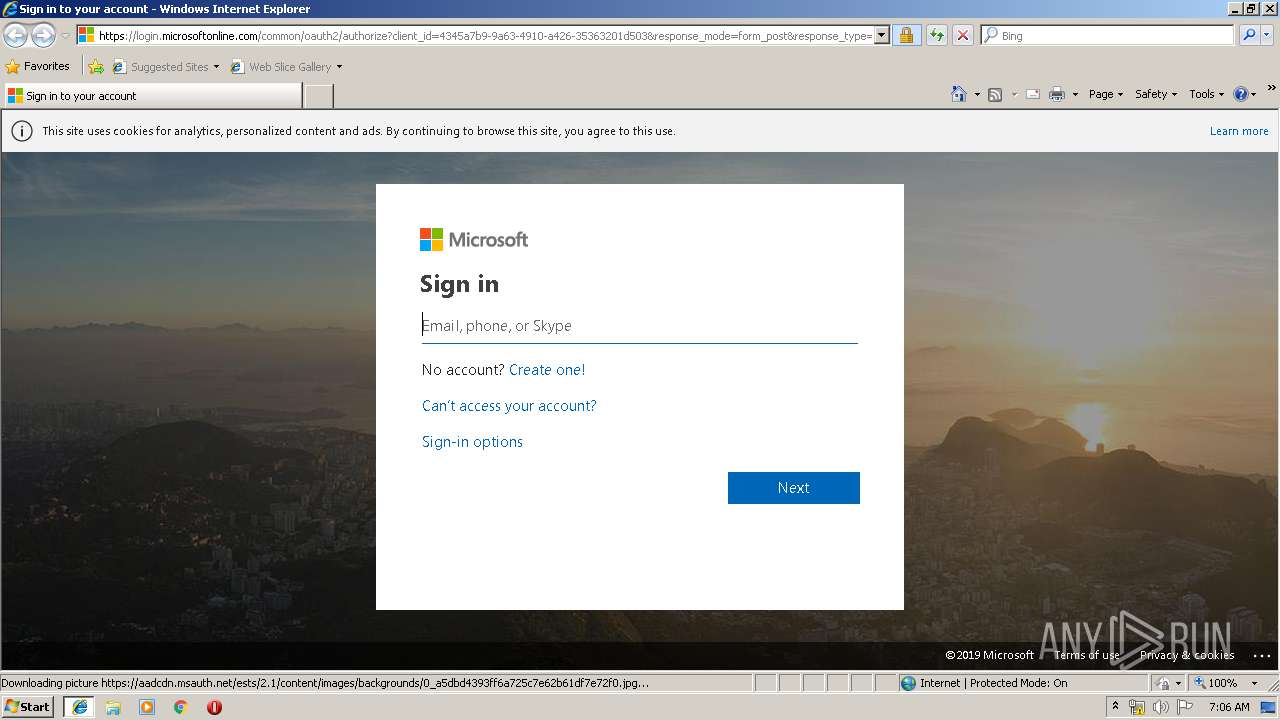1280x720 pixels.
Task: Open the Home button dropdown arrow
Action: (976, 94)
